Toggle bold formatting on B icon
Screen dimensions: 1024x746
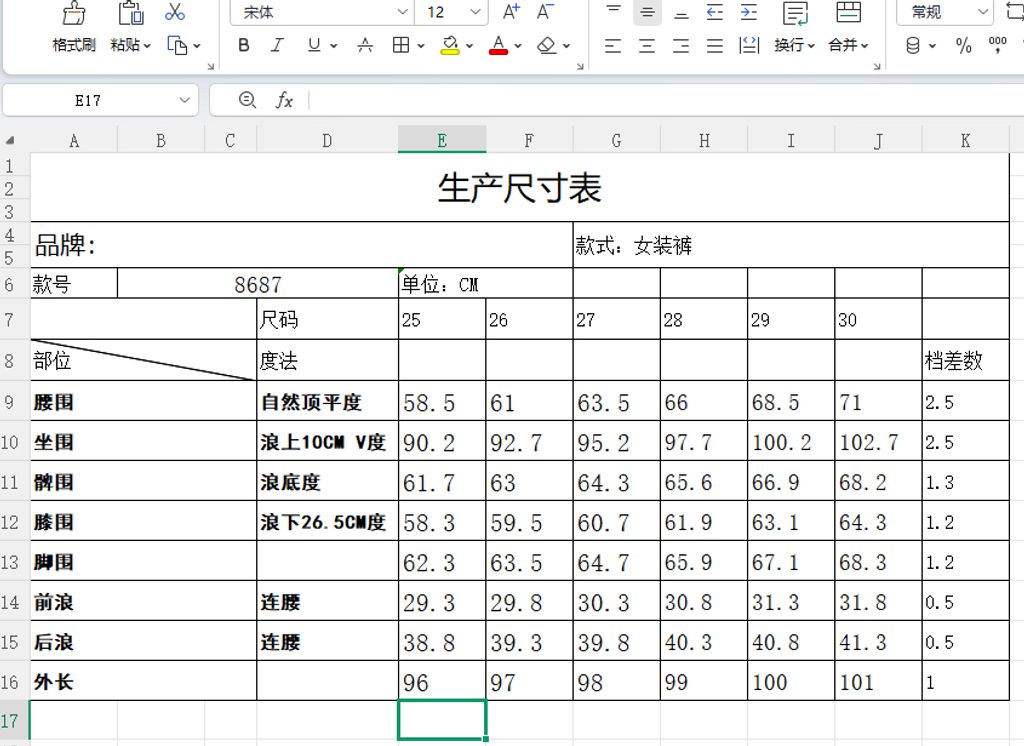point(243,45)
